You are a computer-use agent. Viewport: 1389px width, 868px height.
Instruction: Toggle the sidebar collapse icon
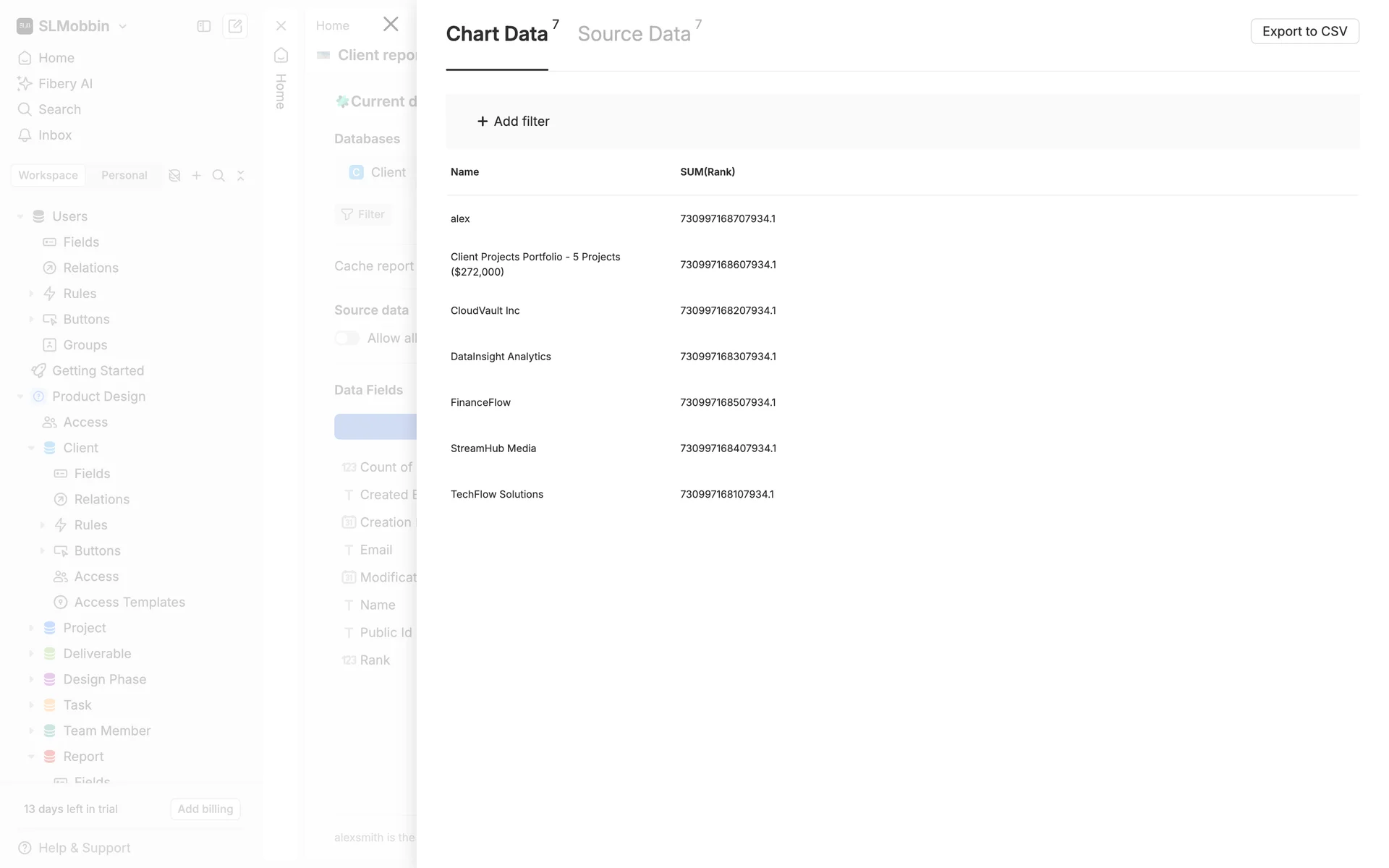[204, 26]
